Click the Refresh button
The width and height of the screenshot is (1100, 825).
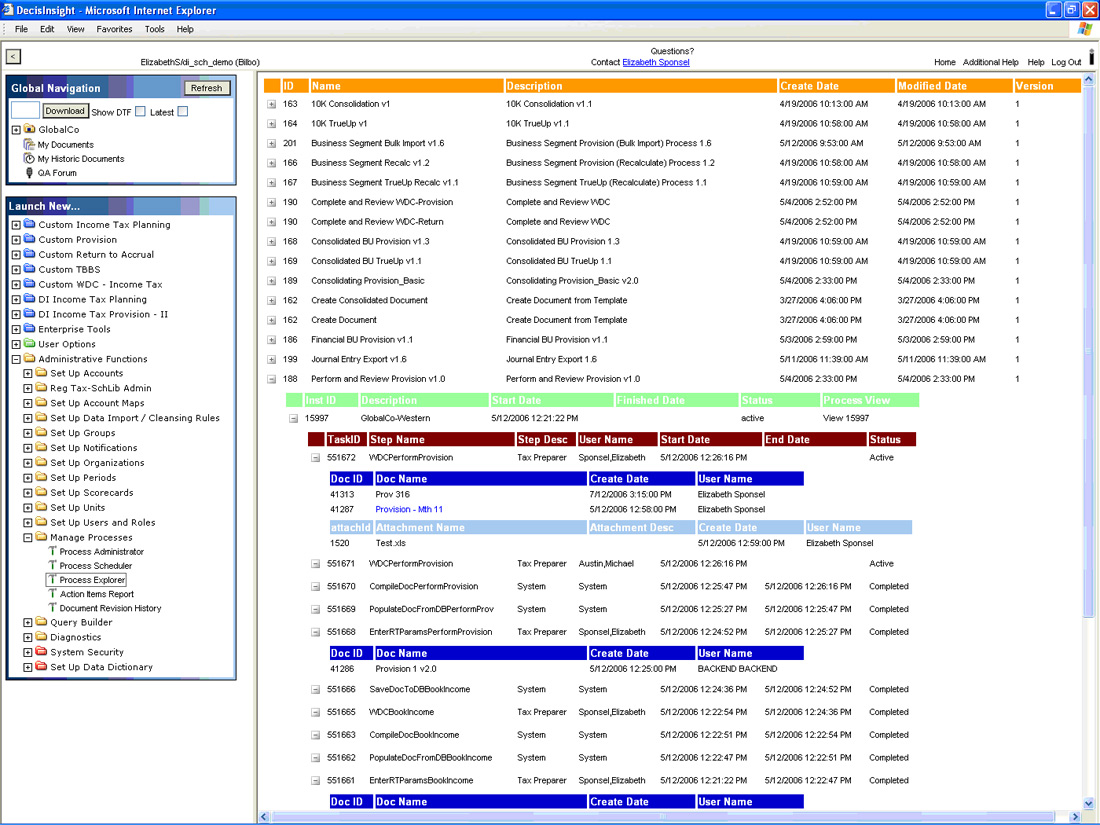(206, 88)
